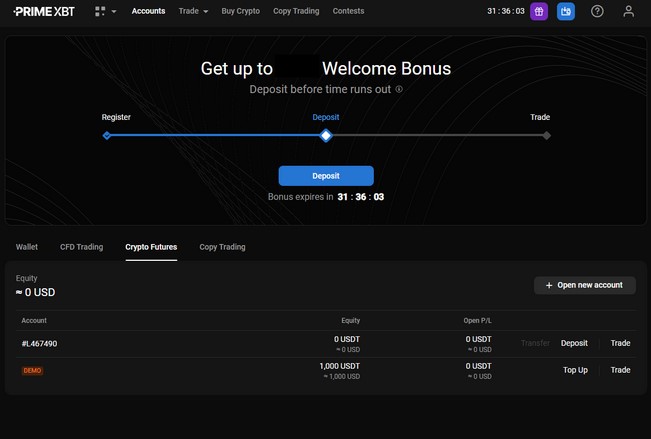Click the purple gift bonus icon
Screen dimensions: 651x439
pyautogui.click(x=539, y=11)
